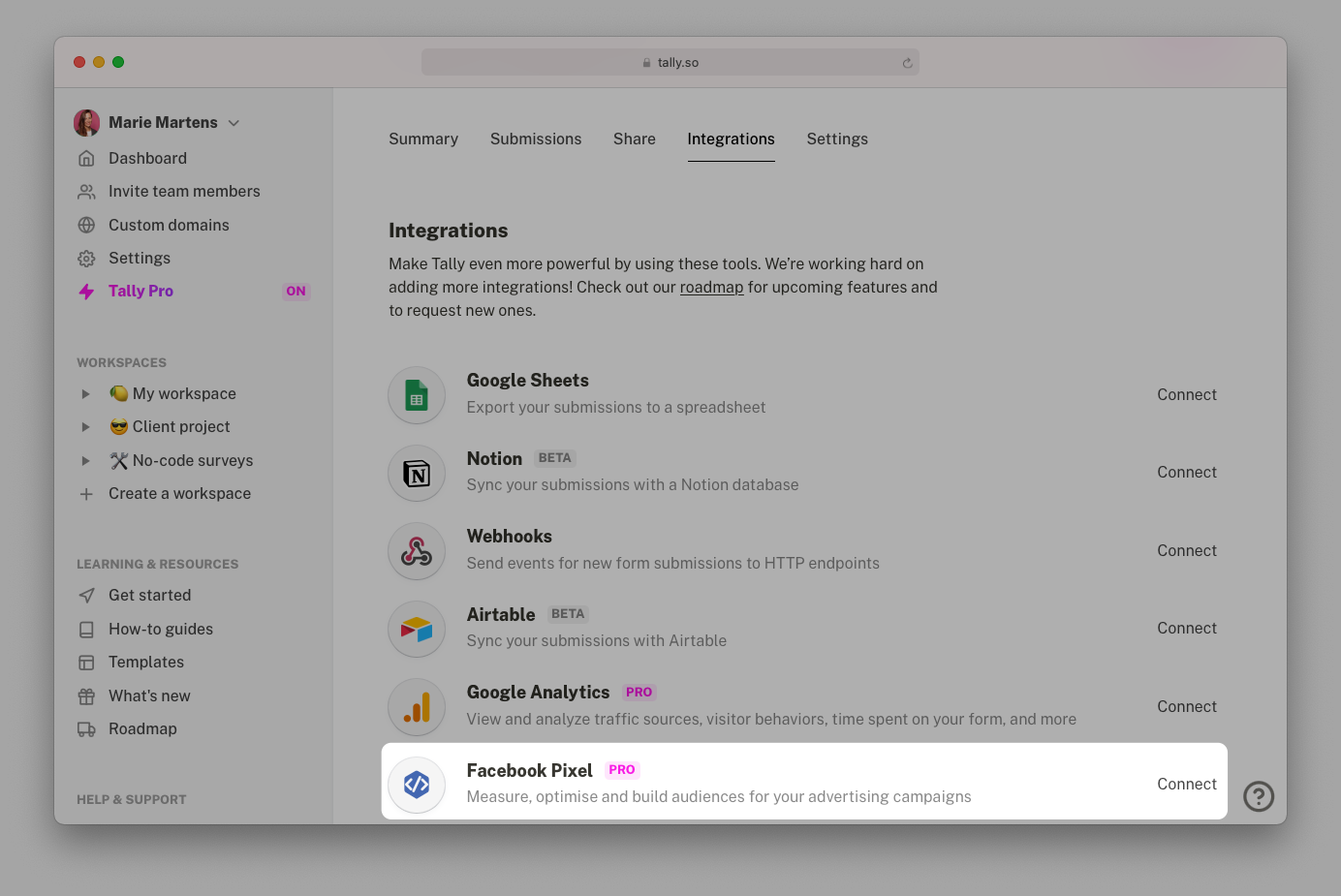Image resolution: width=1341 pixels, height=896 pixels.
Task: Switch to the Submissions tab
Action: click(x=536, y=139)
